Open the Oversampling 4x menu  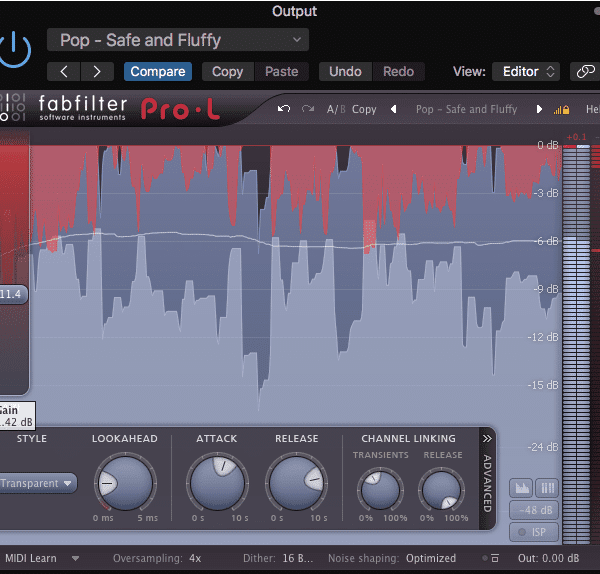[x=157, y=558]
